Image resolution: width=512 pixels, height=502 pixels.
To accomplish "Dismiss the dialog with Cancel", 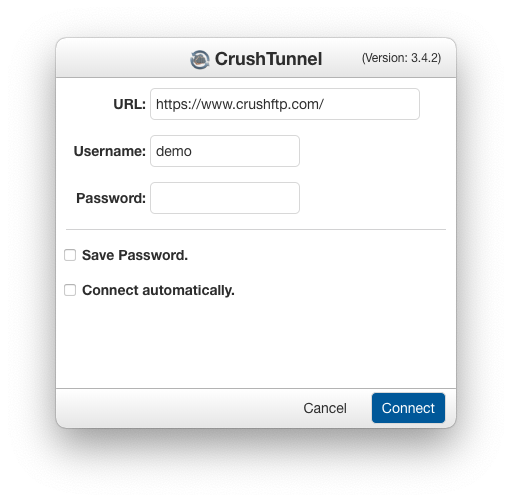I will tap(325, 408).
